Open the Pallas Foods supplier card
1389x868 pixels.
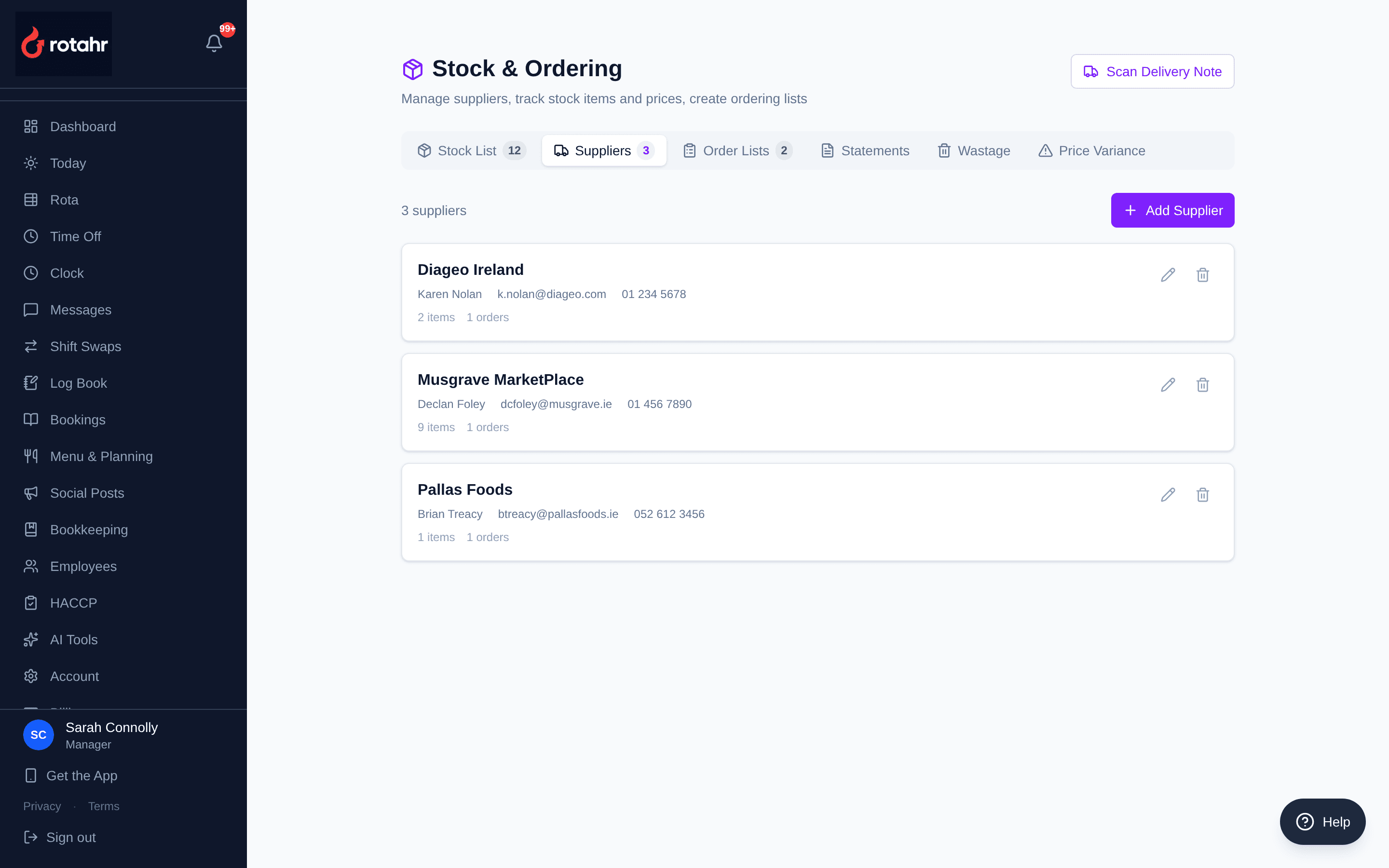pos(817,512)
